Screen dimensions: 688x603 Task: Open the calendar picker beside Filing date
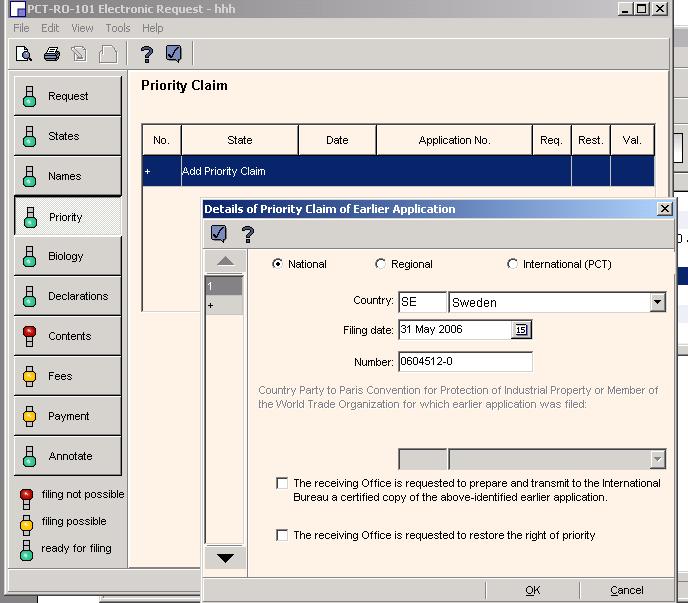point(521,330)
